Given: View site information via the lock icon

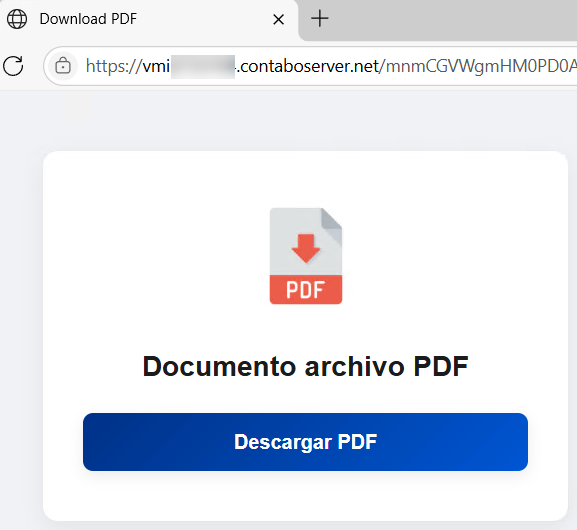Looking at the screenshot, I should (63, 66).
